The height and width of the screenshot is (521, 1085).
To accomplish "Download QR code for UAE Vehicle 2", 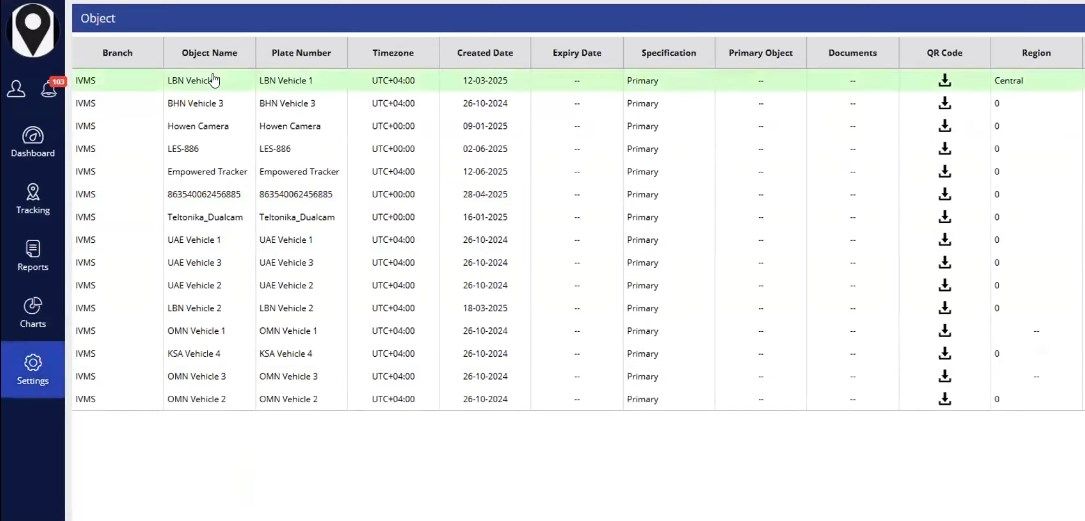I will tap(945, 285).
